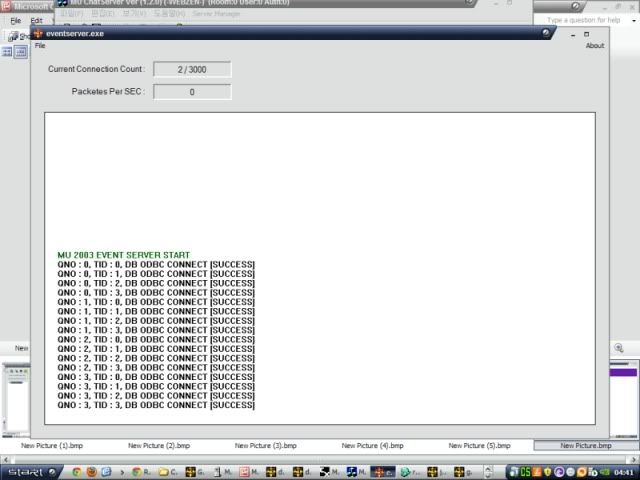This screenshot has height=480, width=640.
Task: Click the Packets Per SEC value field
Action: (x=192, y=92)
